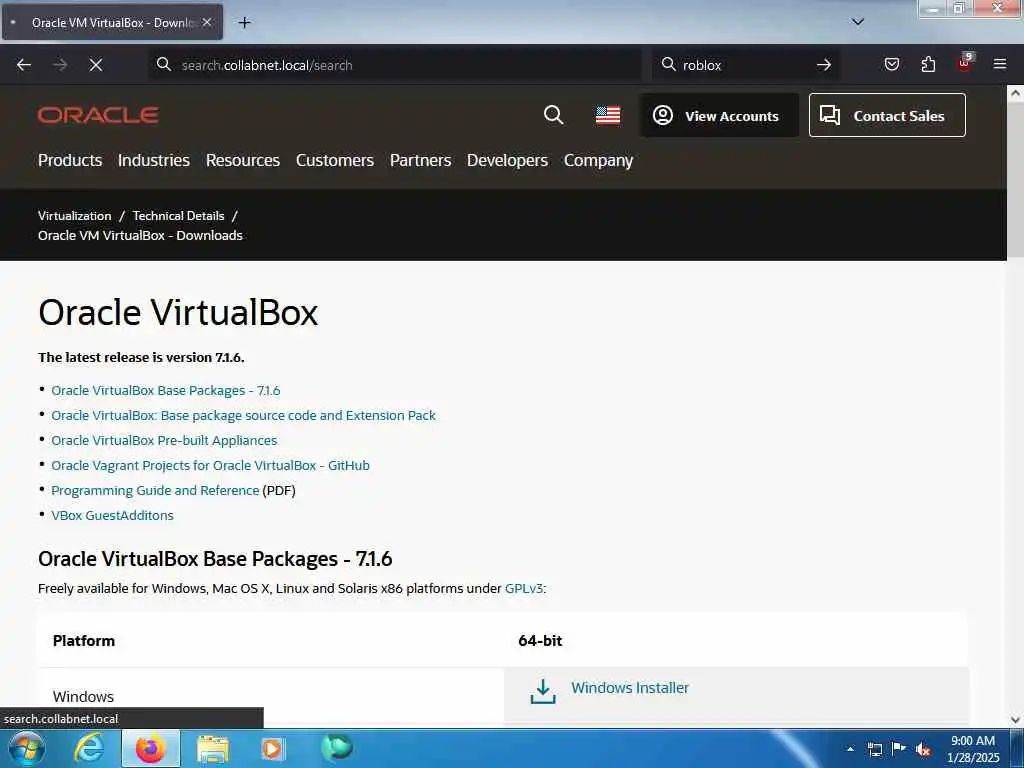The width and height of the screenshot is (1024, 768).
Task: Click the search go arrow next to roblox
Action: click(824, 65)
